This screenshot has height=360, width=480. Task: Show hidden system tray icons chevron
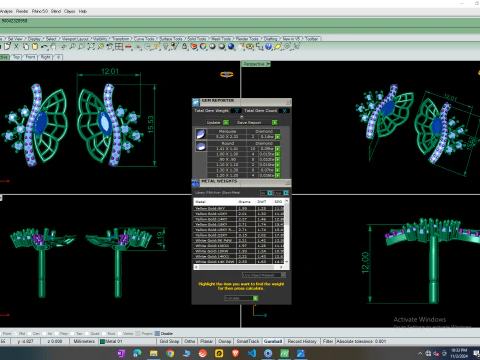[420, 353]
